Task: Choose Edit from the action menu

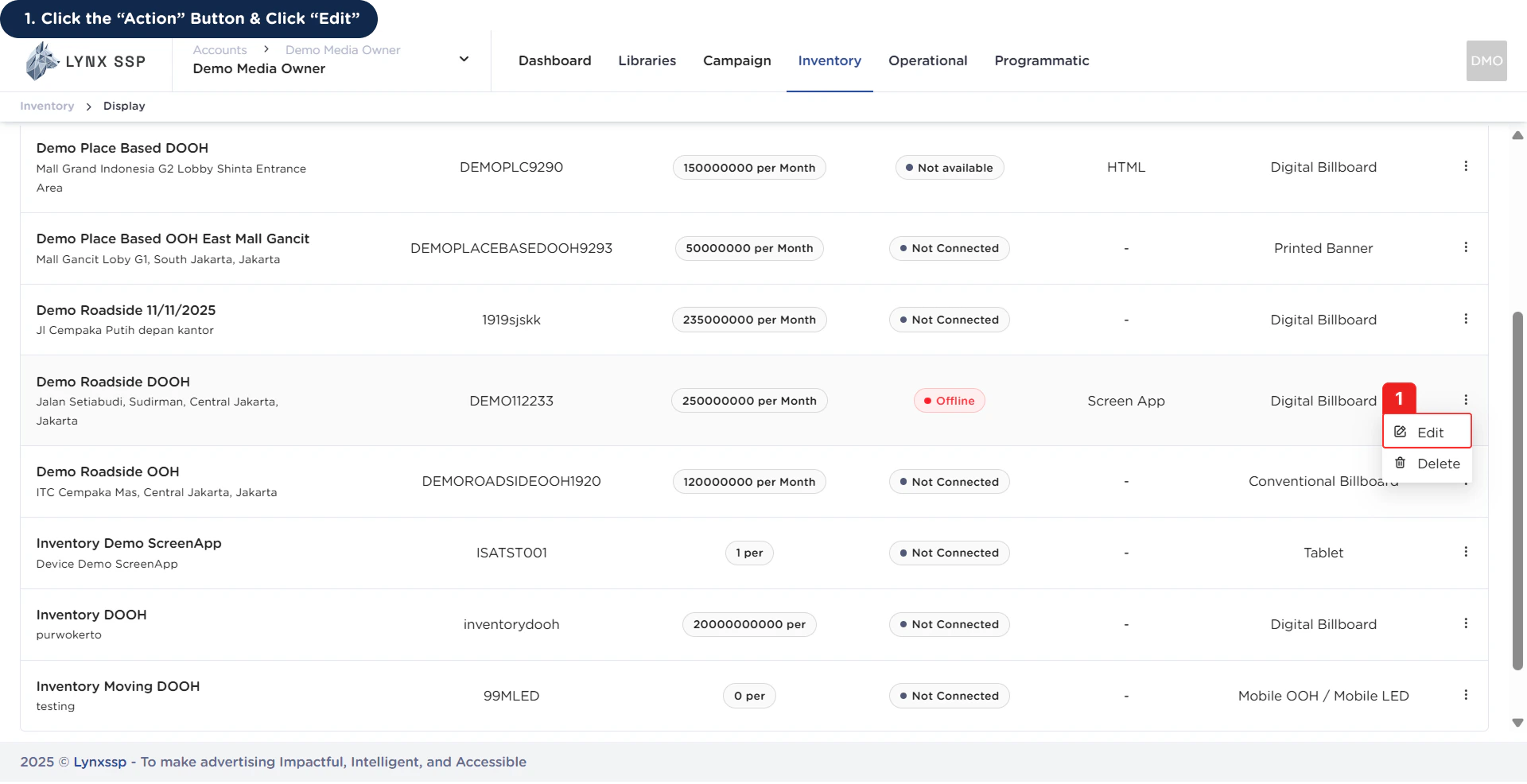Action: click(1428, 432)
